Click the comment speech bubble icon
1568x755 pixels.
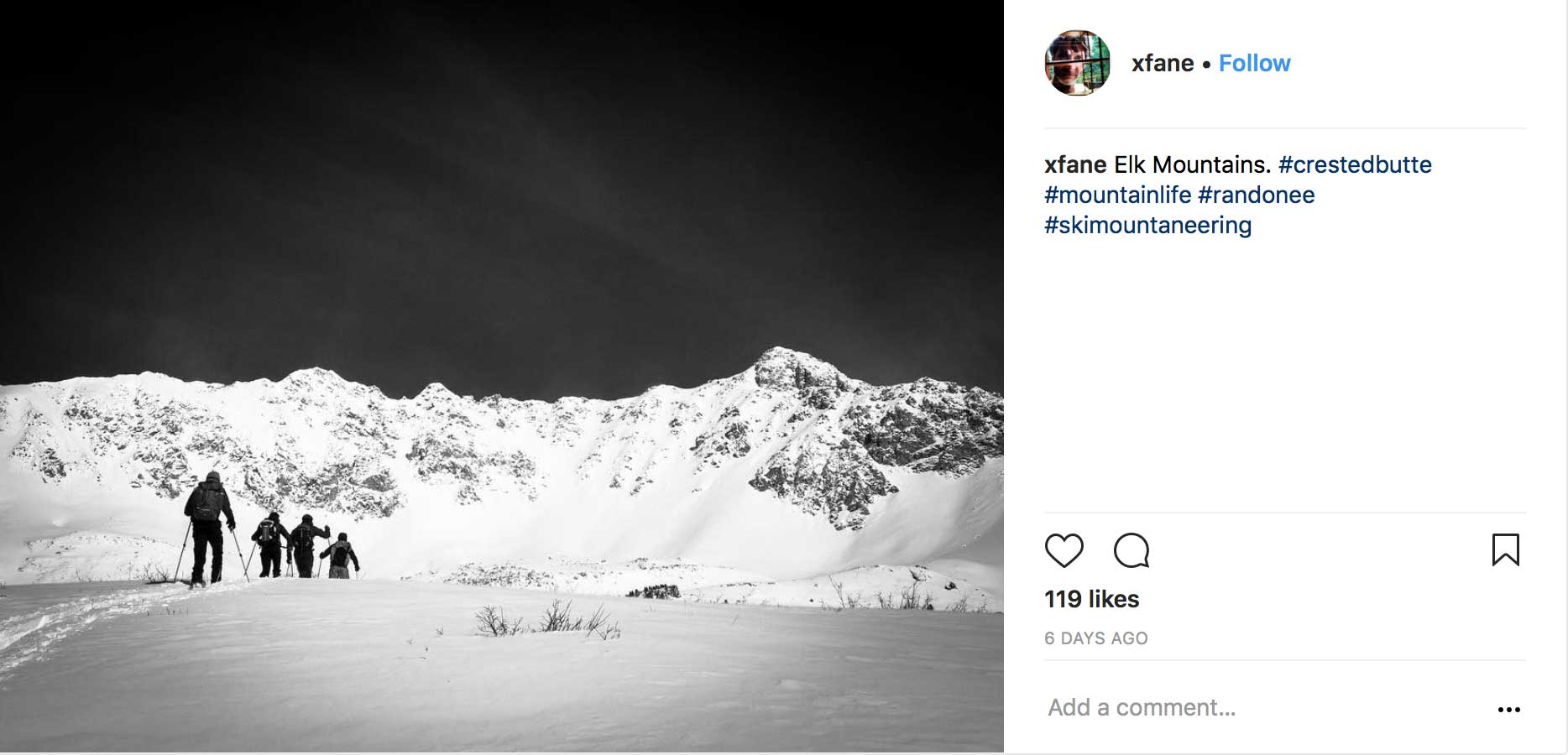pos(1131,550)
